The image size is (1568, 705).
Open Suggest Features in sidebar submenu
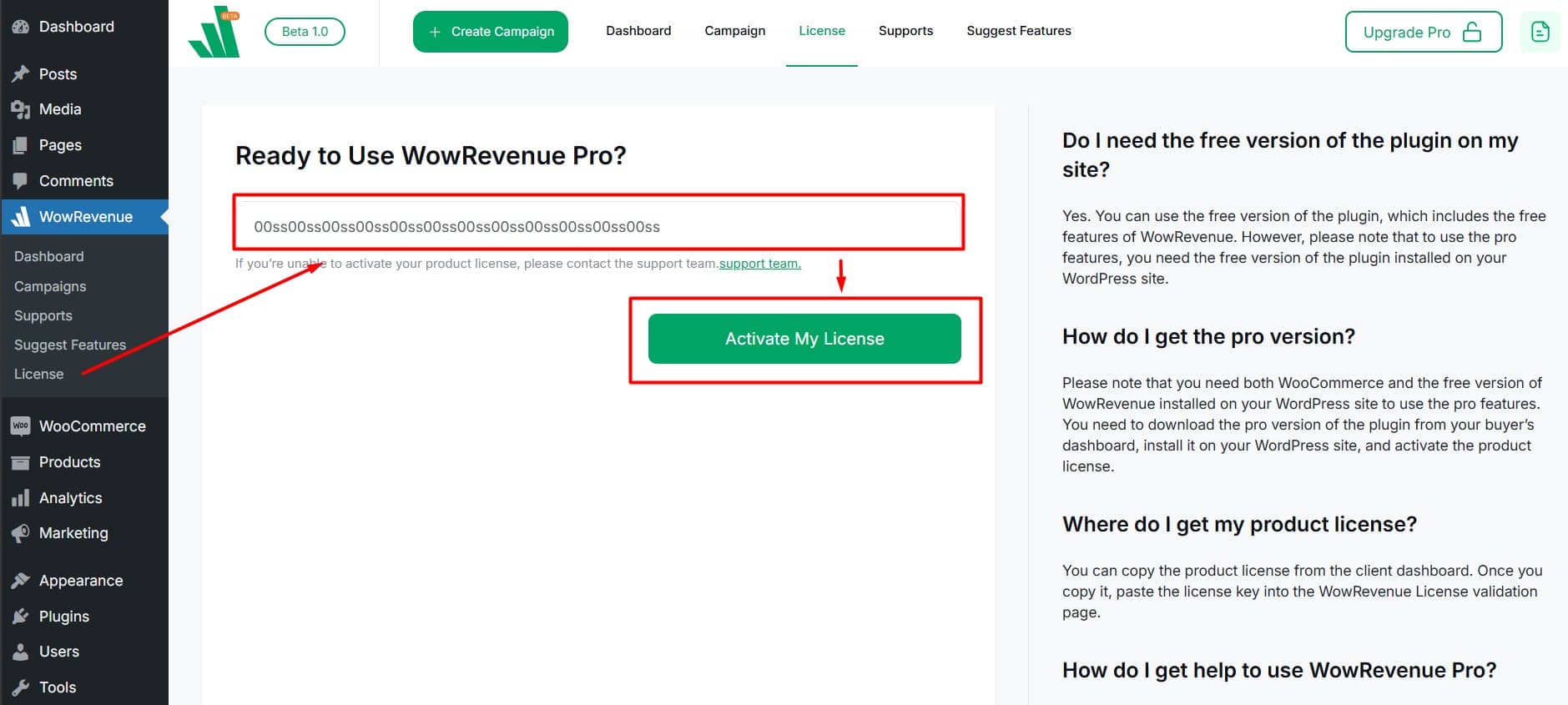click(x=70, y=345)
